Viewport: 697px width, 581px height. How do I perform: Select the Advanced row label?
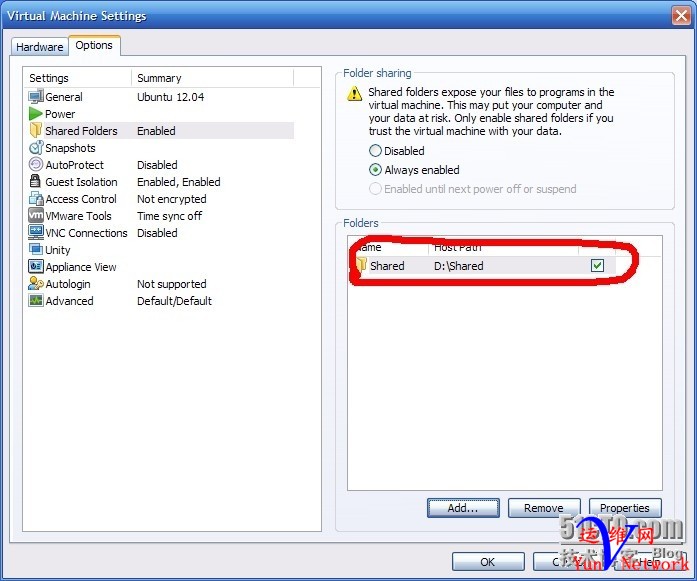69,301
